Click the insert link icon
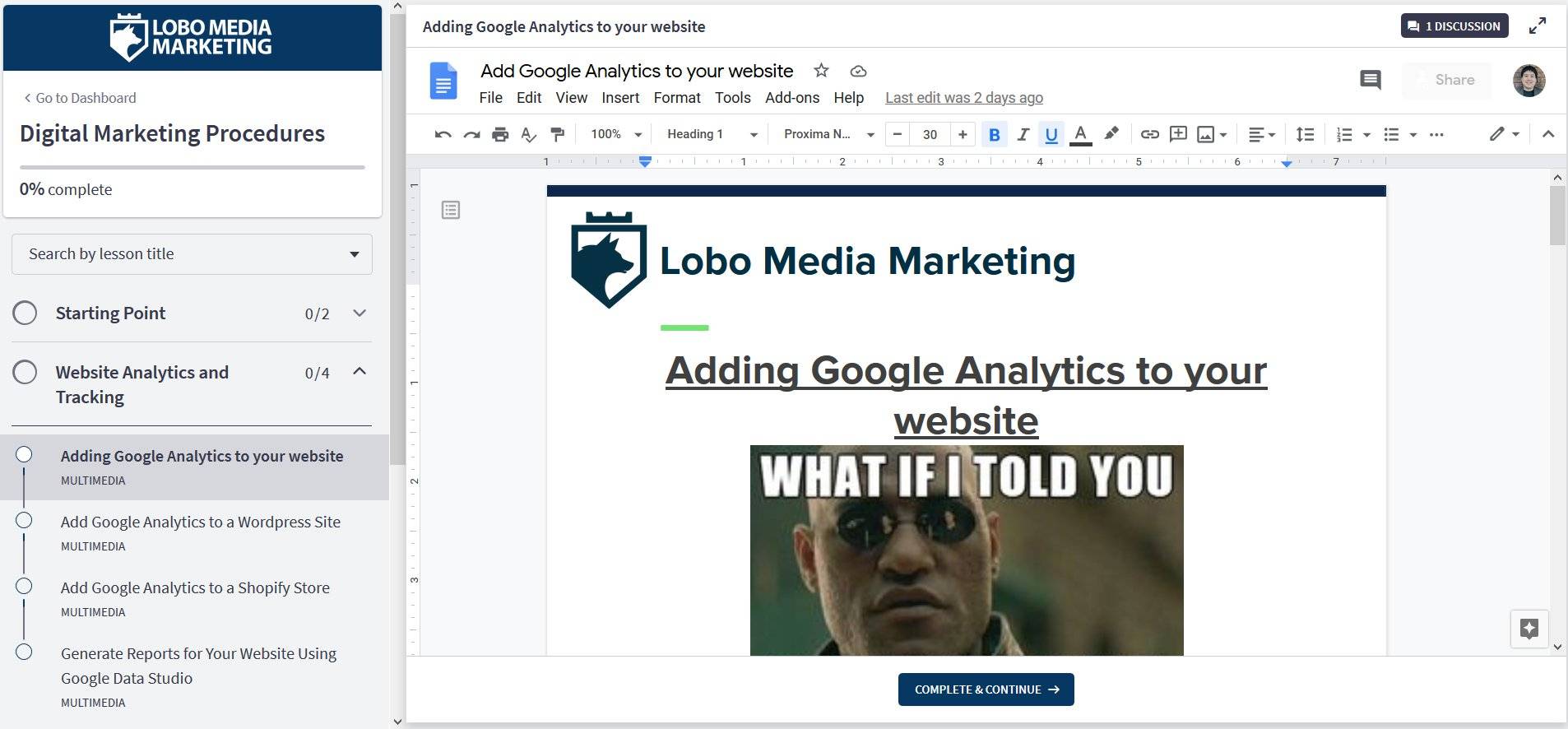1568x729 pixels. point(1149,134)
